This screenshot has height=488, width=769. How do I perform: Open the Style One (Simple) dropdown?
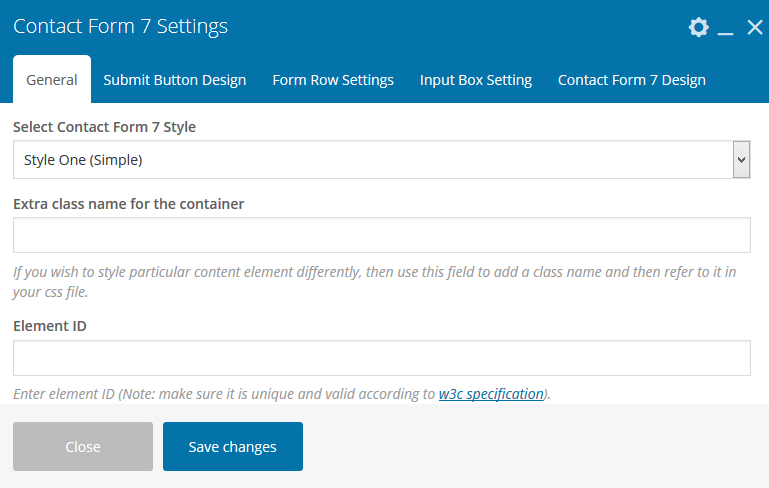pos(370,159)
